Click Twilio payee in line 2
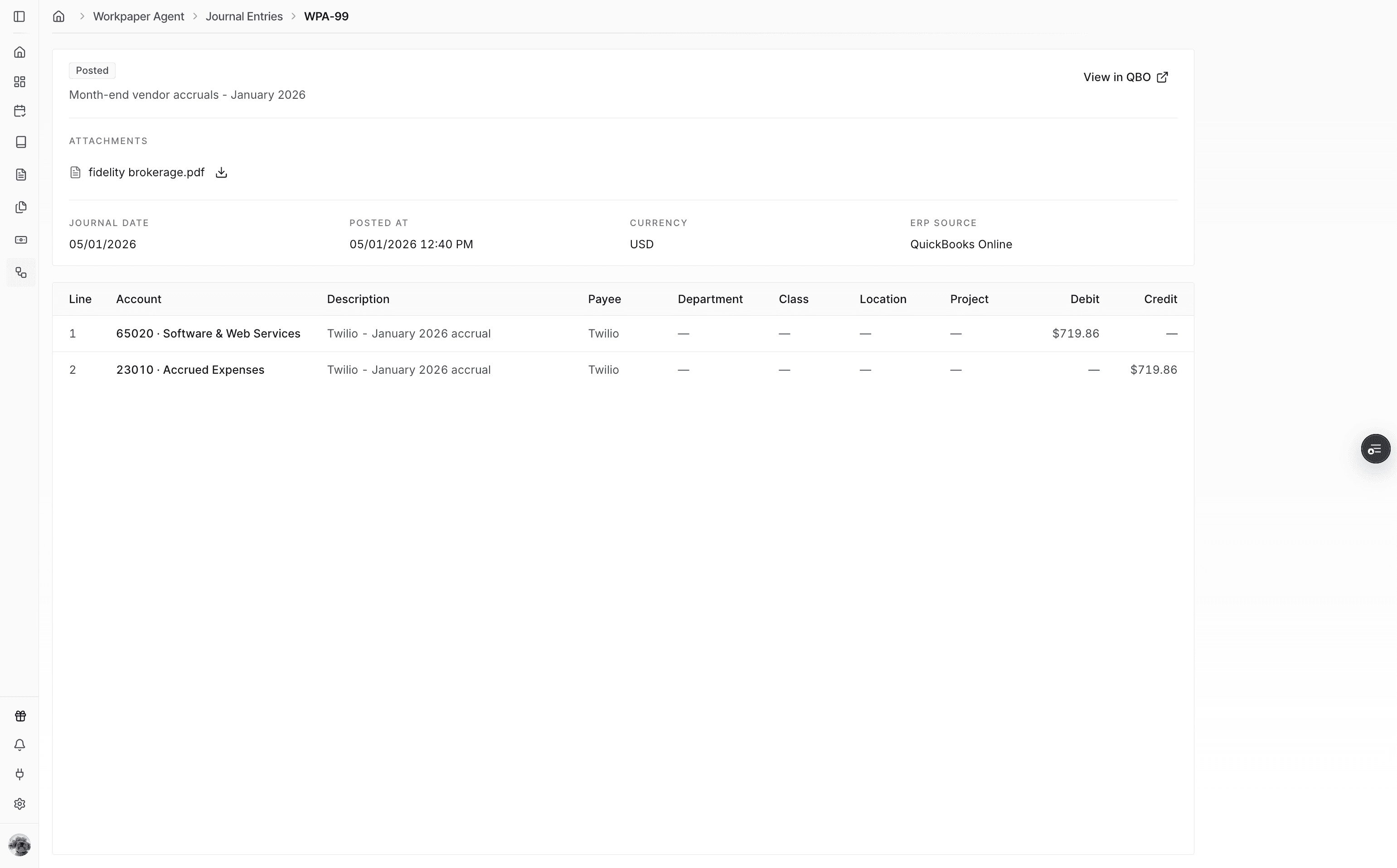This screenshot has height=868, width=1397. point(603,370)
